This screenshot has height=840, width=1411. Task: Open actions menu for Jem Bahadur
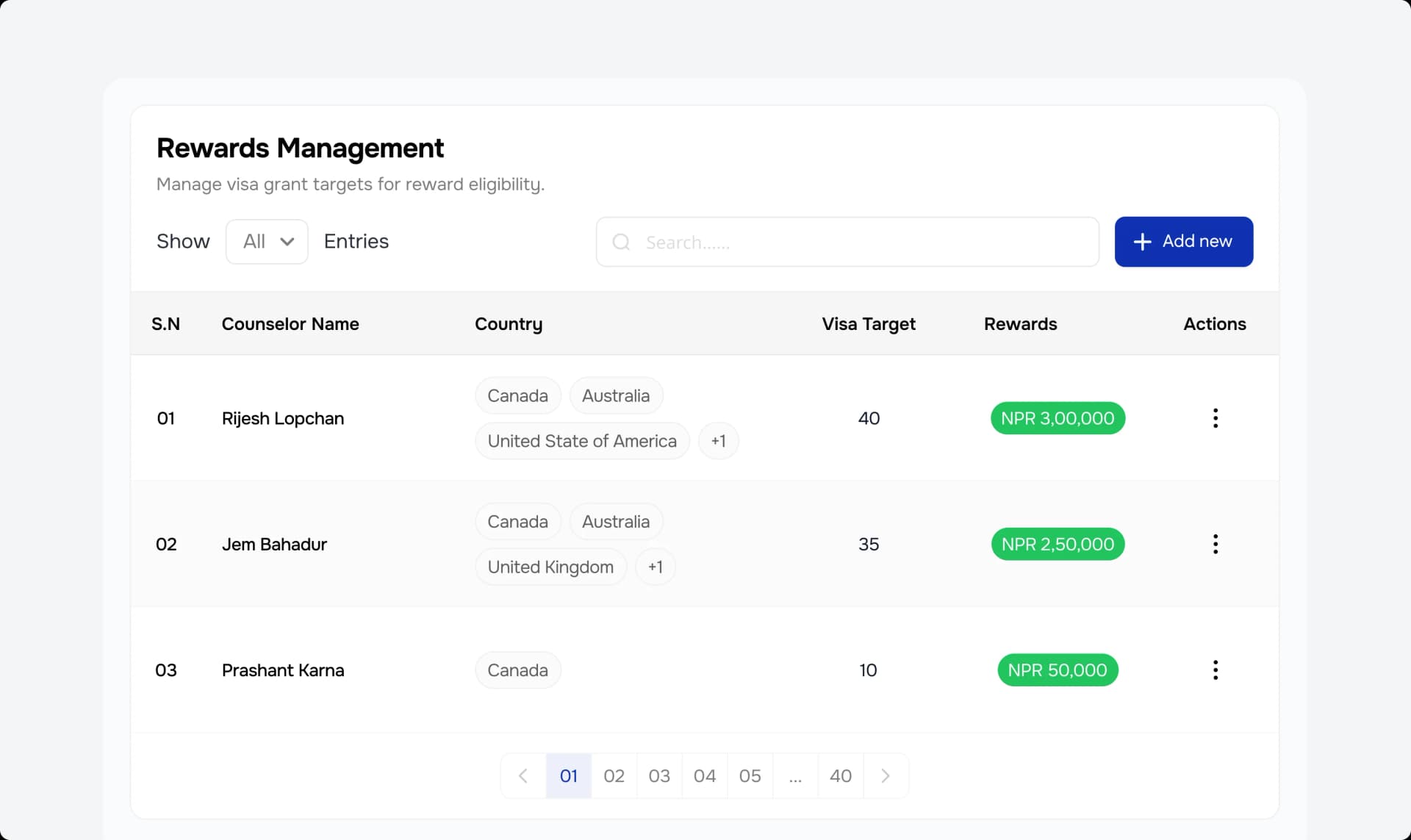coord(1215,544)
